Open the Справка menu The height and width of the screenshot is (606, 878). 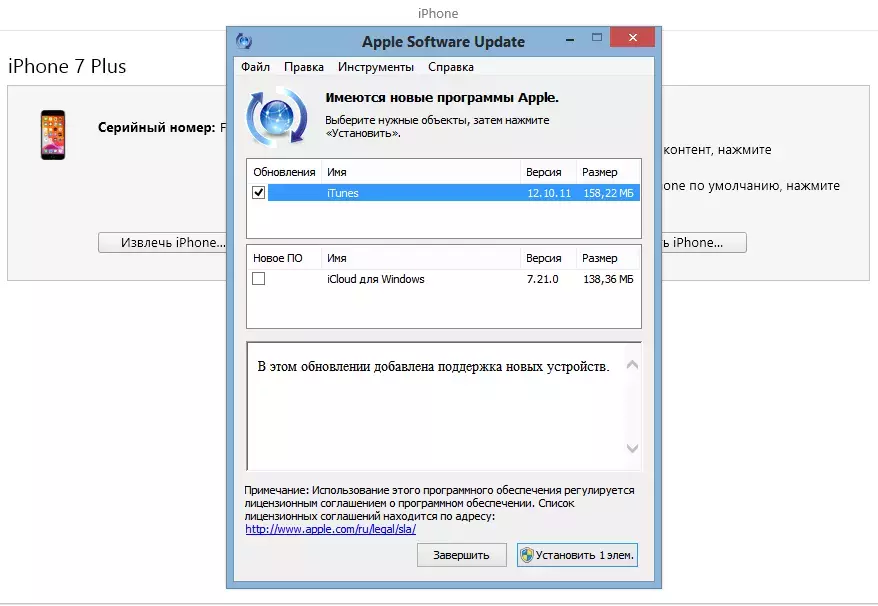pos(451,67)
